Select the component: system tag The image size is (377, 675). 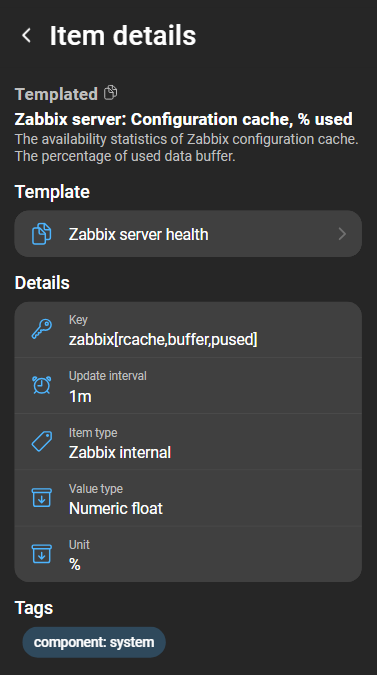coord(94,642)
